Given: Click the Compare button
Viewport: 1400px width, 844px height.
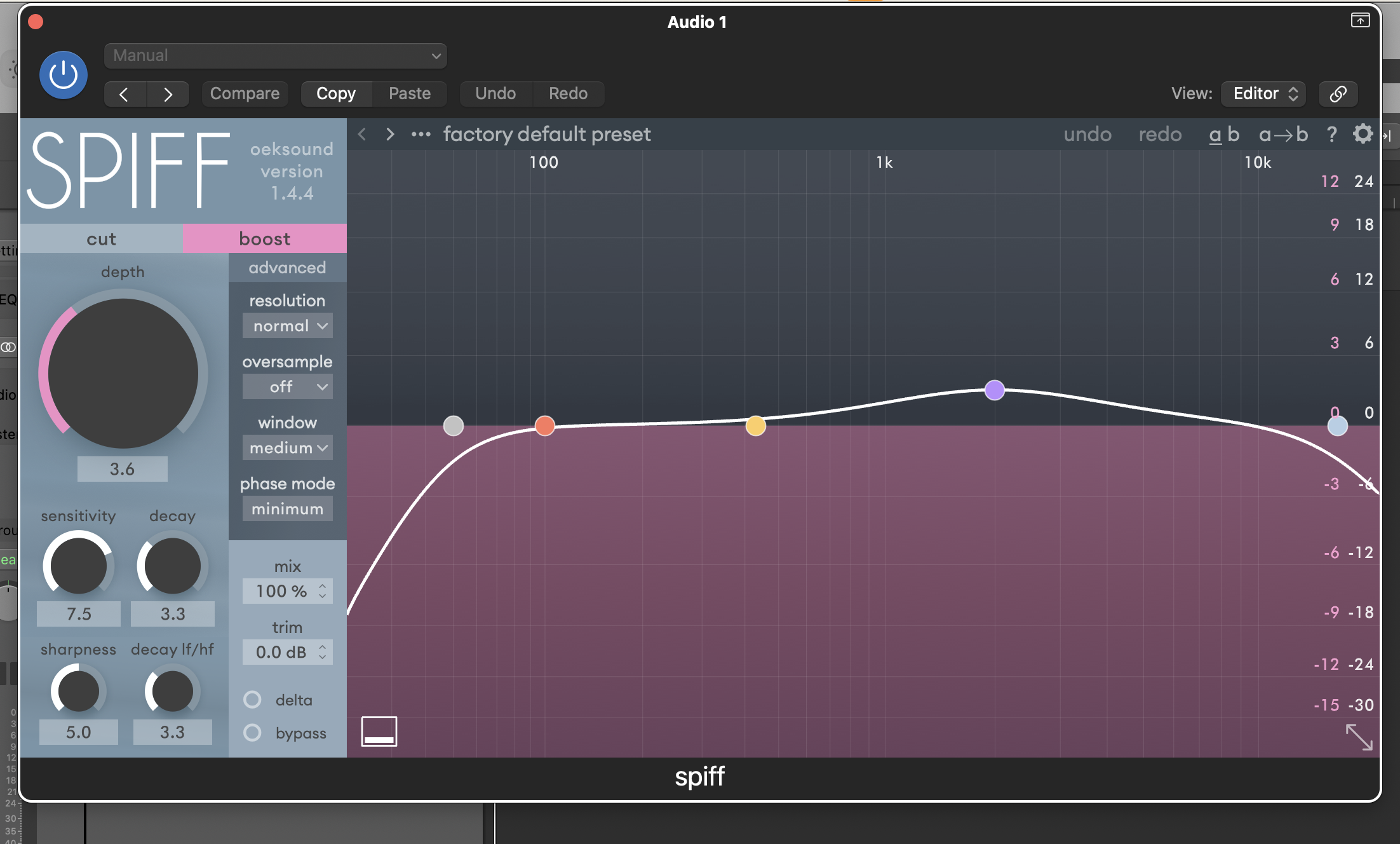Looking at the screenshot, I should click(x=245, y=94).
